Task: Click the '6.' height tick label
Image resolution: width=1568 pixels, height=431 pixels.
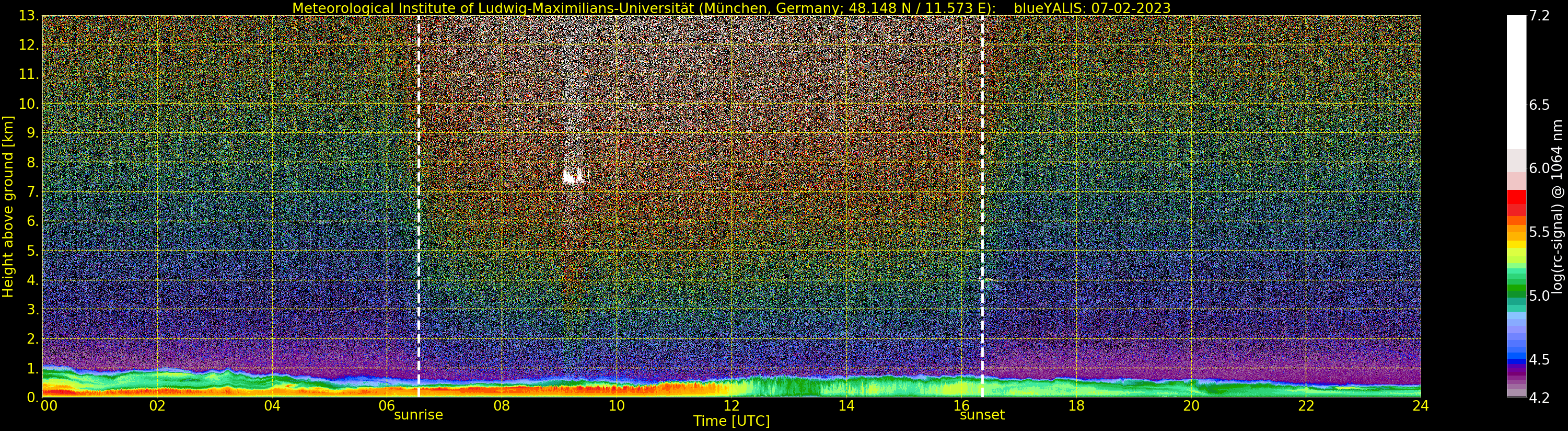Action: click(33, 221)
